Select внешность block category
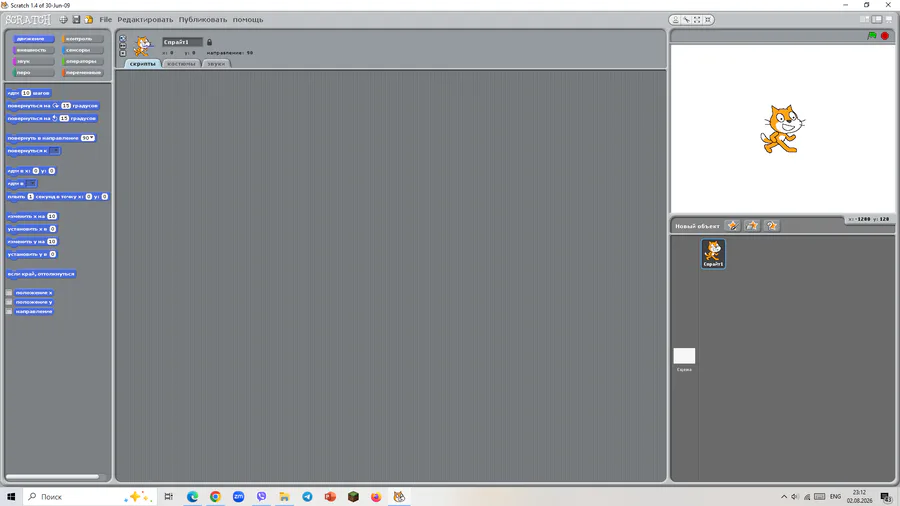 click(33, 50)
